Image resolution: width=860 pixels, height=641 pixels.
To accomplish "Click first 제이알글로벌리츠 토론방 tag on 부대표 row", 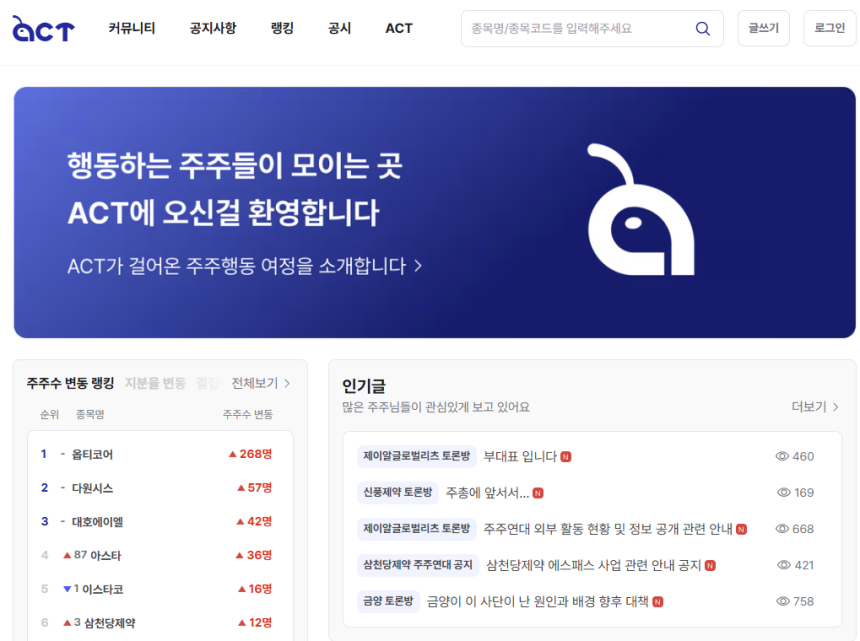I will [x=416, y=456].
